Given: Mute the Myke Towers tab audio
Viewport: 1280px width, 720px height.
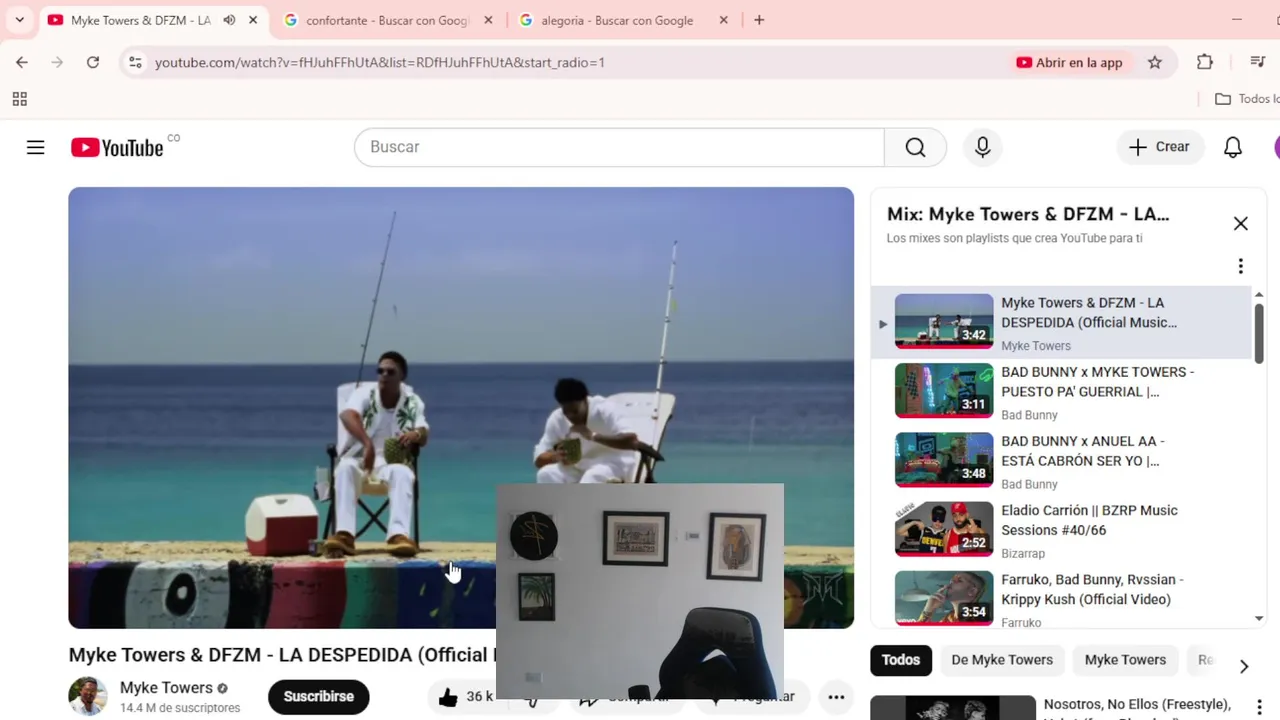Looking at the screenshot, I should tap(229, 20).
